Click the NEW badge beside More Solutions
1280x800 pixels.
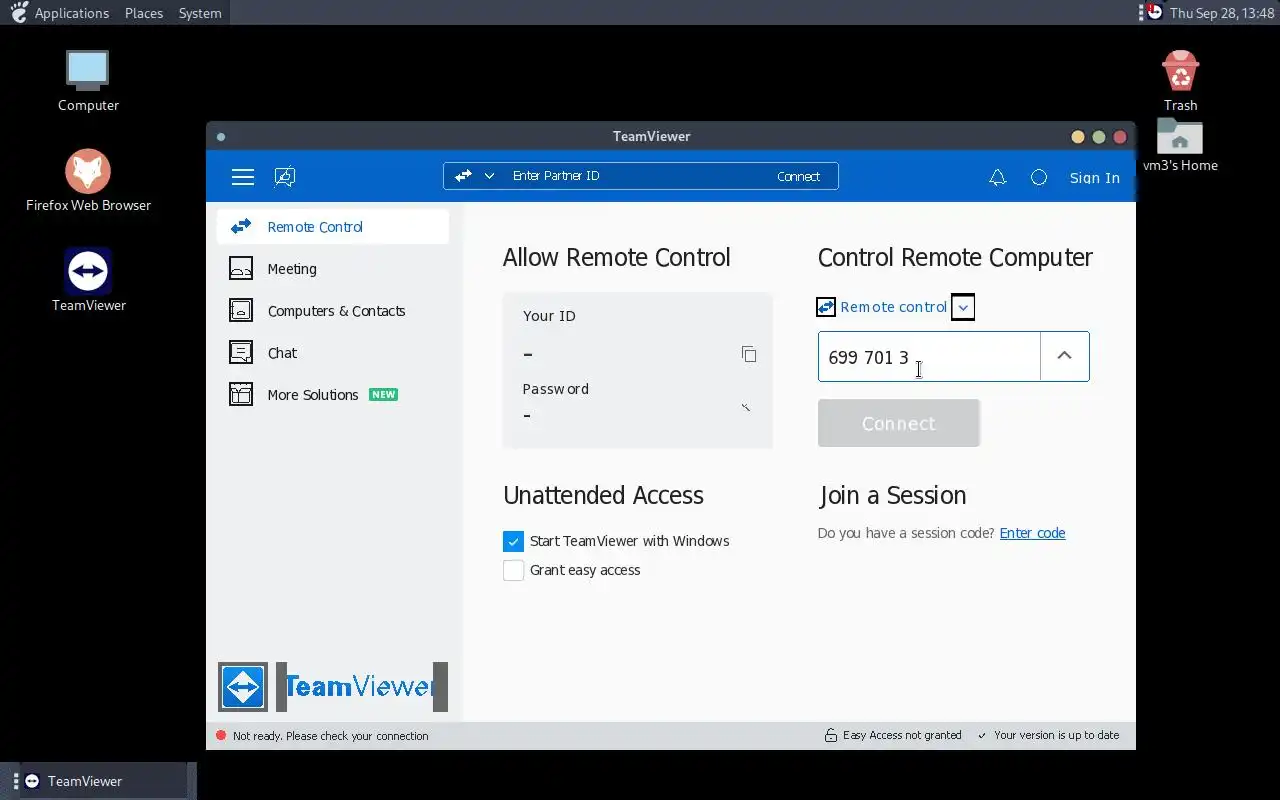click(384, 395)
